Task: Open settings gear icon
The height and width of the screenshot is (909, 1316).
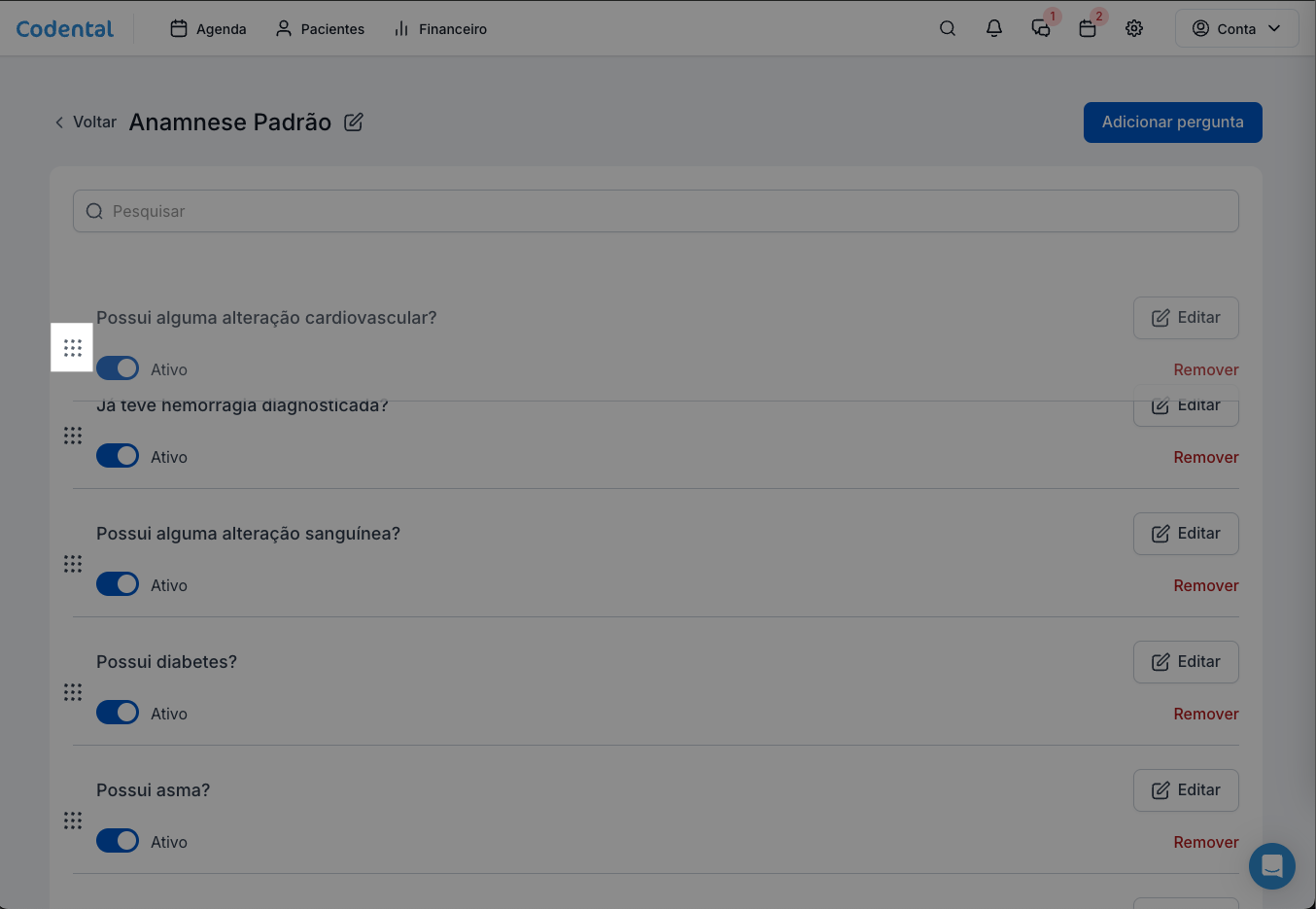Action: tap(1133, 28)
